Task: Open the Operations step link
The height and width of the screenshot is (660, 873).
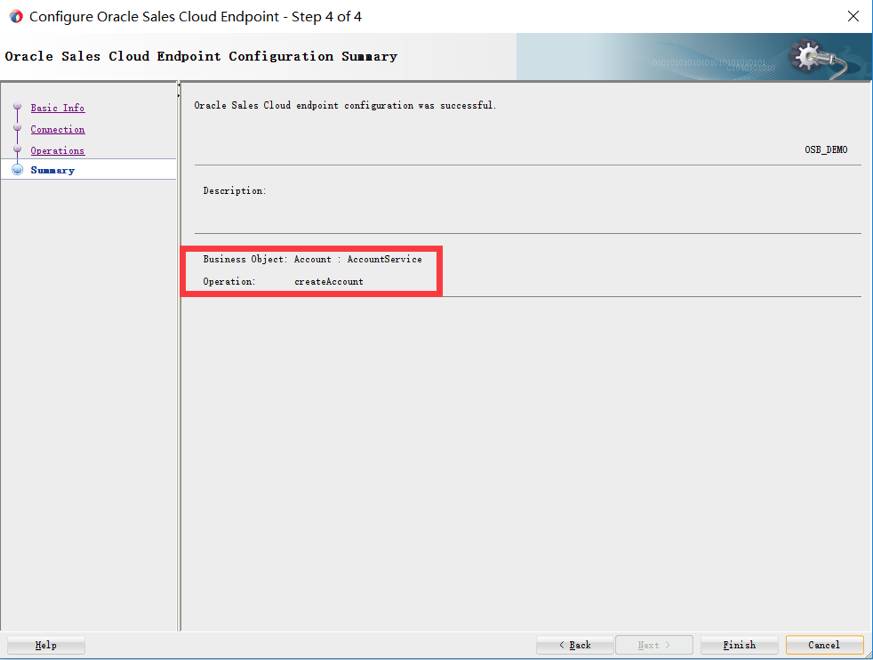Action: [57, 150]
